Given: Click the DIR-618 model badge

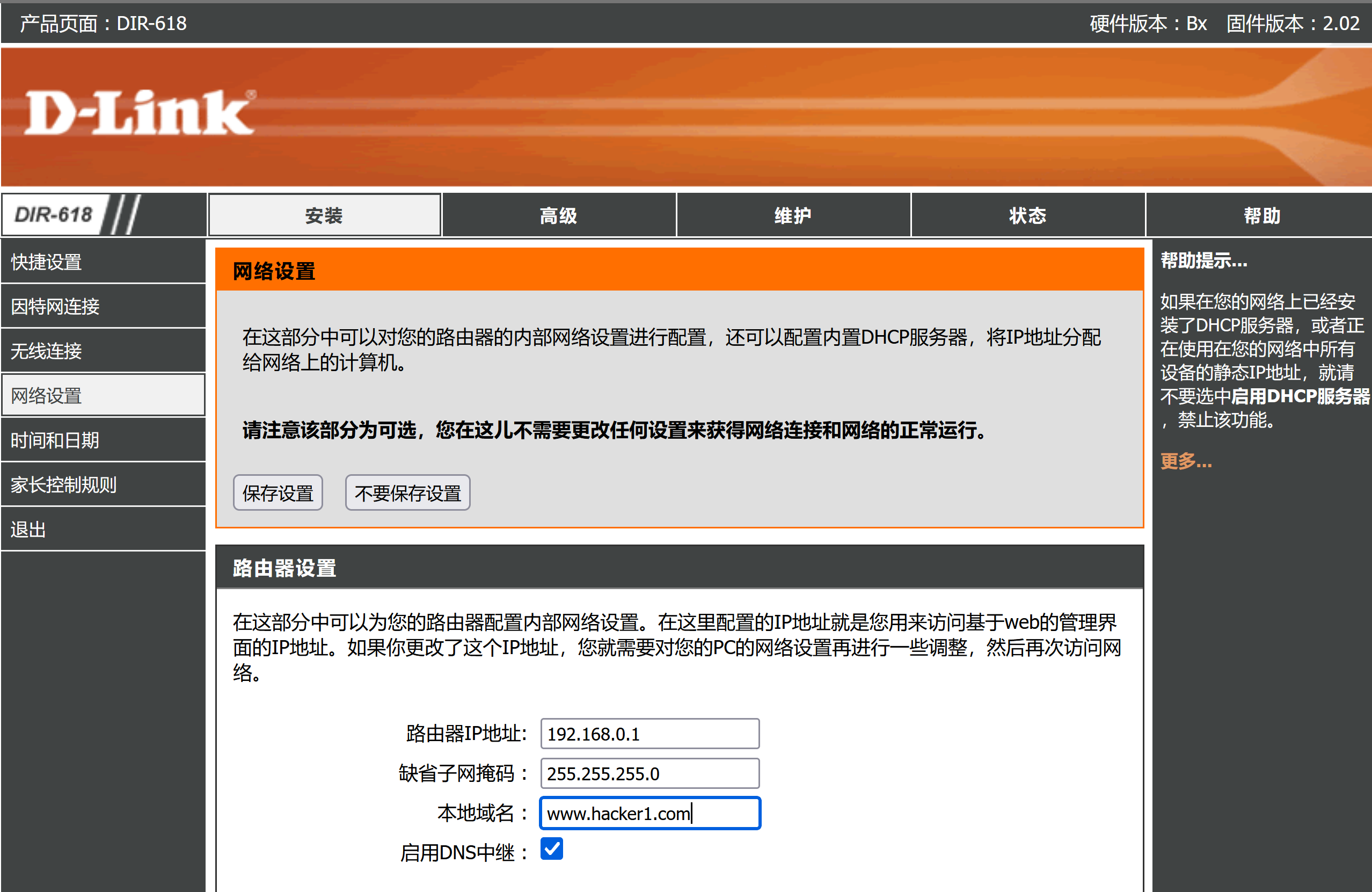Looking at the screenshot, I should click(54, 214).
